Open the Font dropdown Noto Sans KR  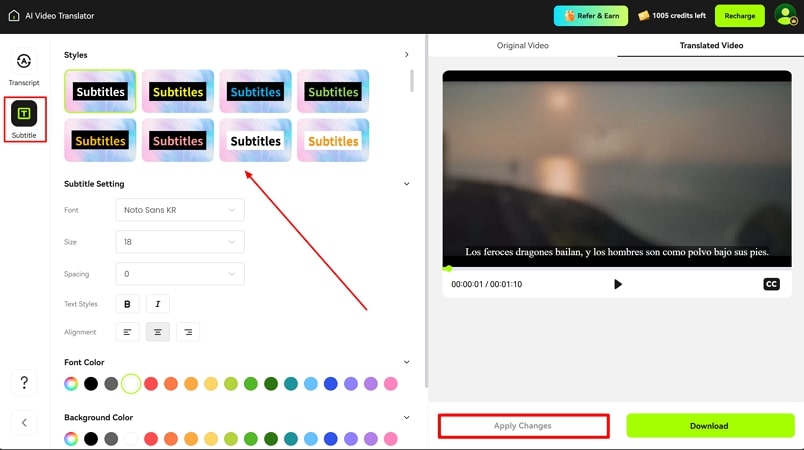180,210
